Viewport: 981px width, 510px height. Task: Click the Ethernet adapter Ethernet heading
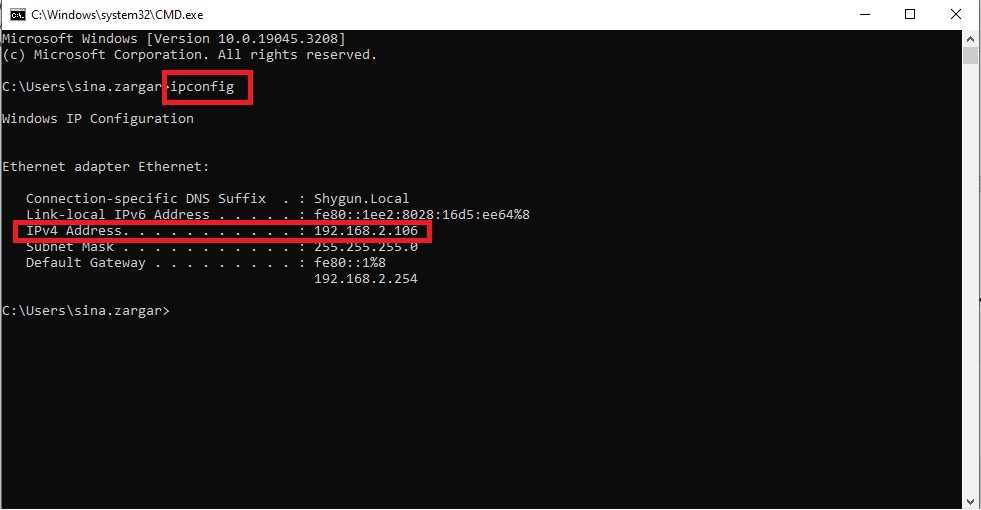coord(106,166)
